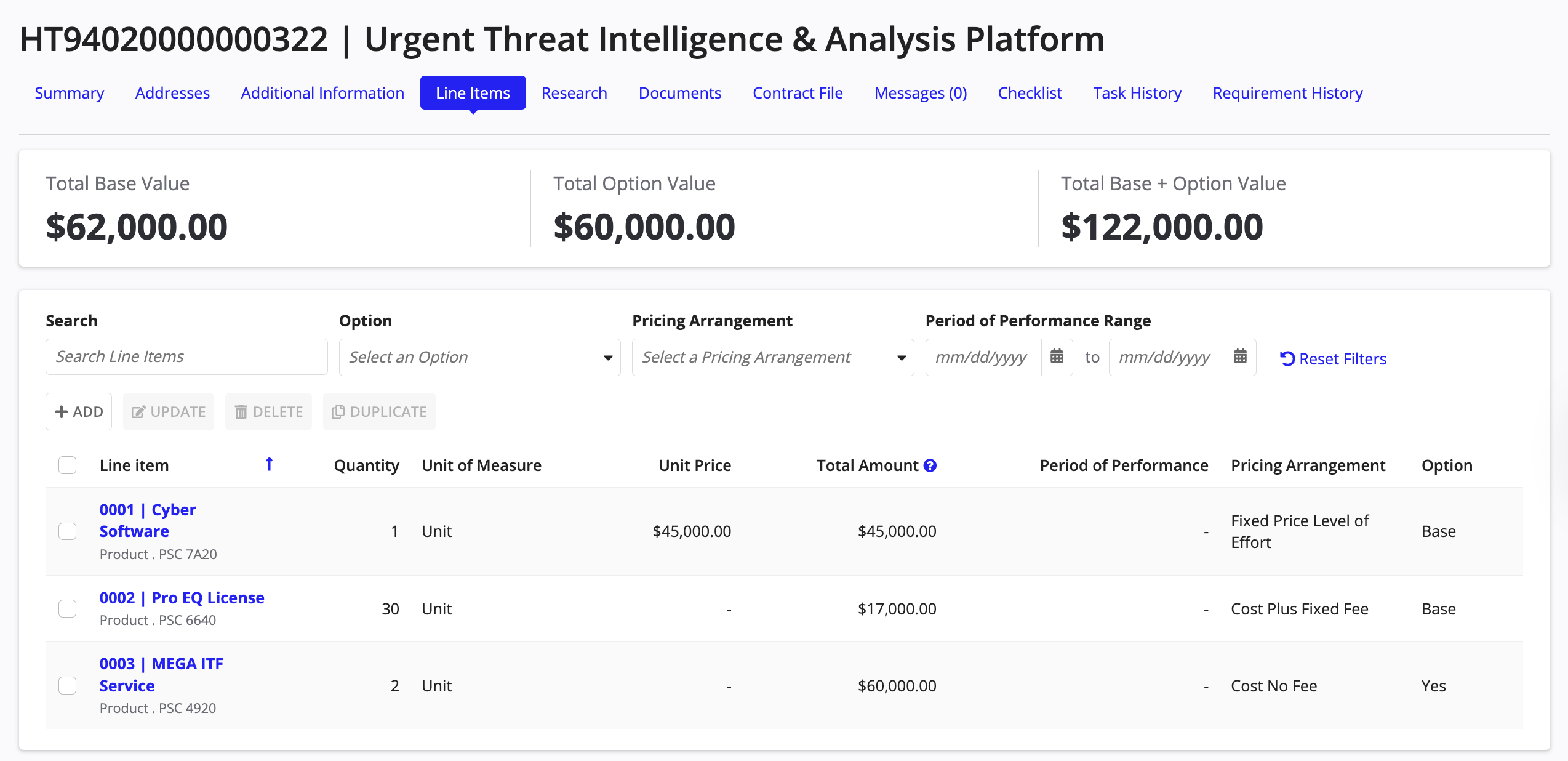Open the start date calendar picker icon
The height and width of the screenshot is (761, 1568).
pyautogui.click(x=1057, y=356)
